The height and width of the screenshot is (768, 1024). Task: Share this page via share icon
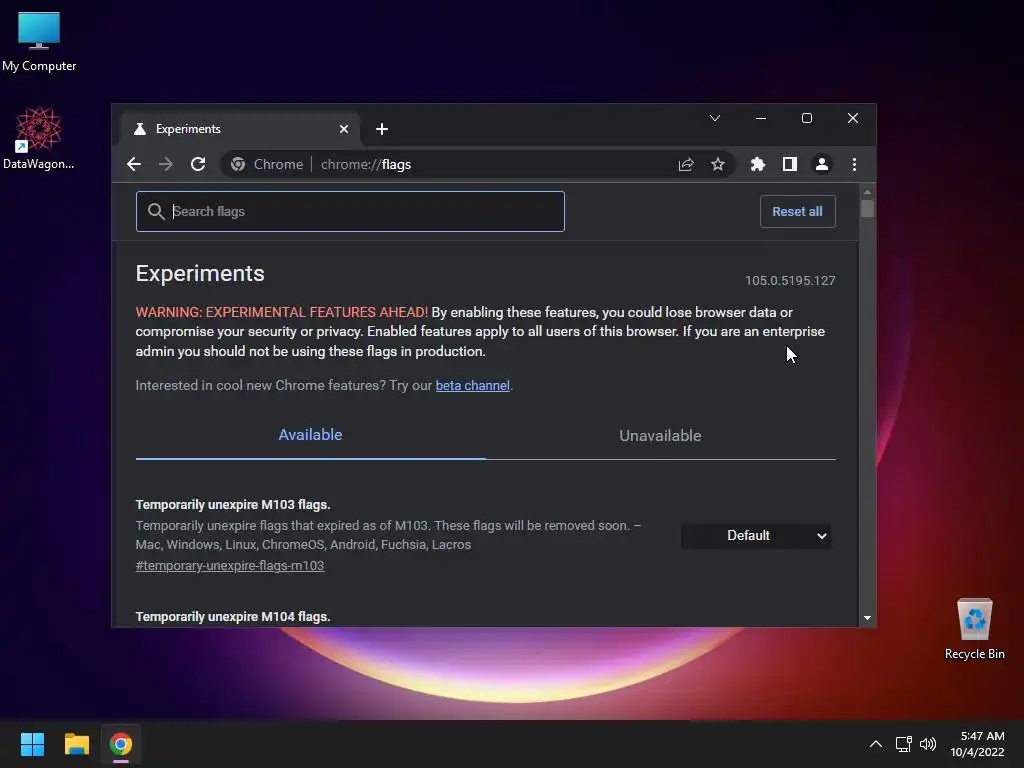(686, 165)
